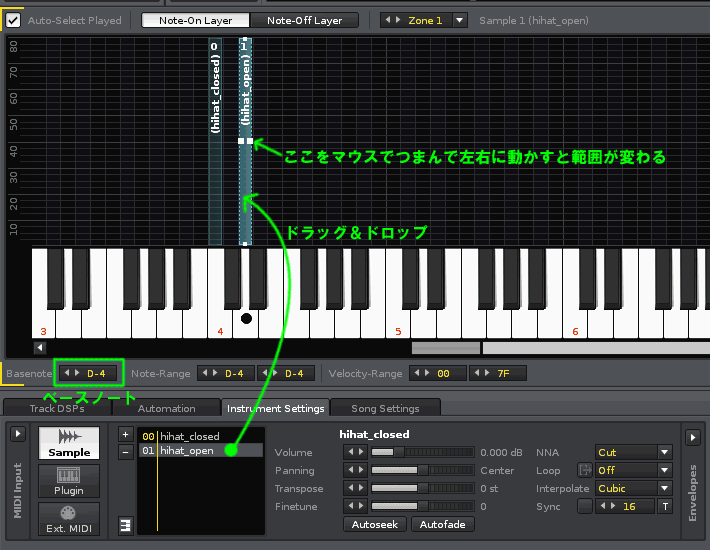Select the Ext. MIDI instrument type
The height and width of the screenshot is (550, 710).
point(69,519)
